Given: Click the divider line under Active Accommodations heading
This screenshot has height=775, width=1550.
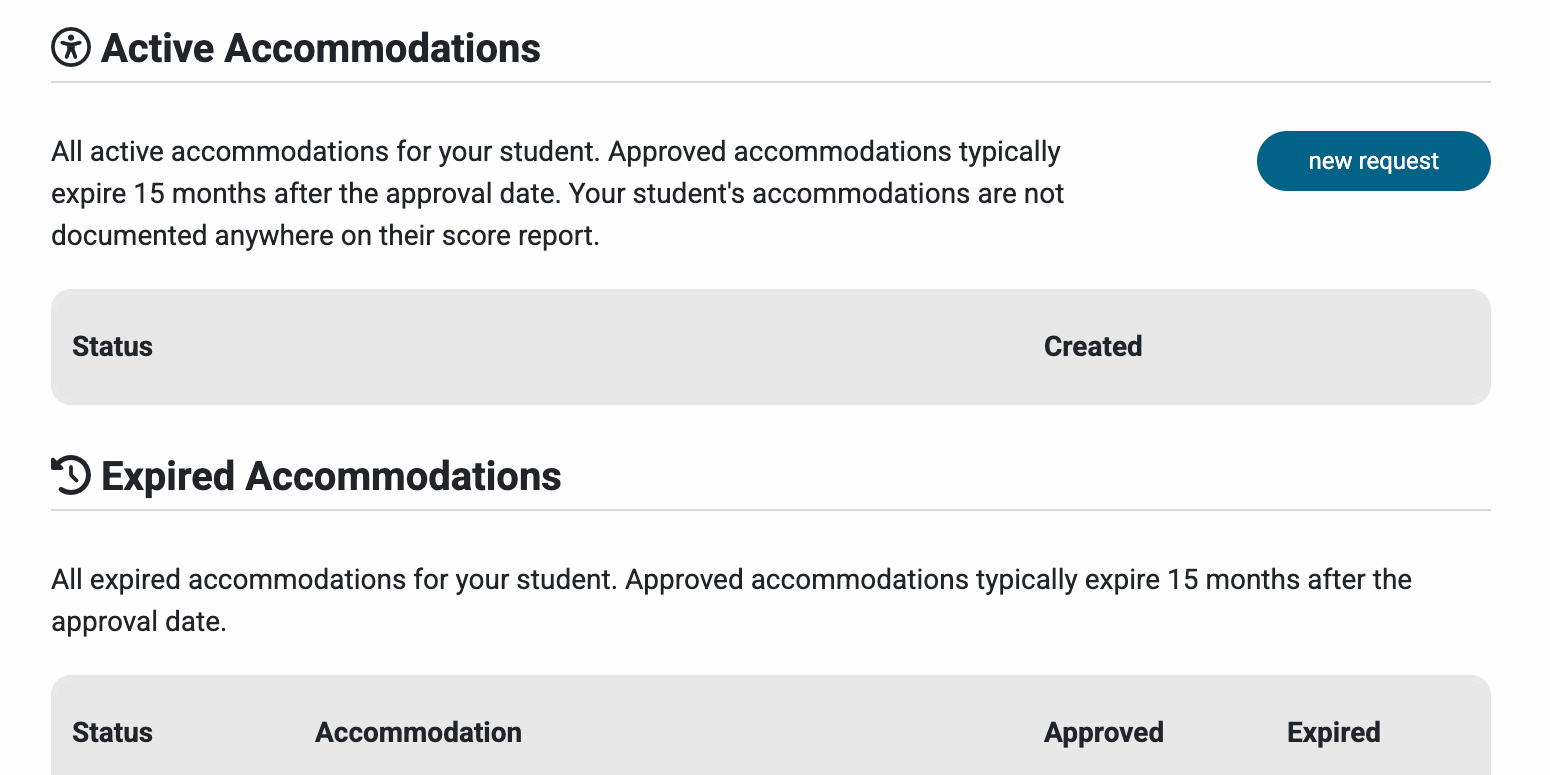Looking at the screenshot, I should [770, 82].
